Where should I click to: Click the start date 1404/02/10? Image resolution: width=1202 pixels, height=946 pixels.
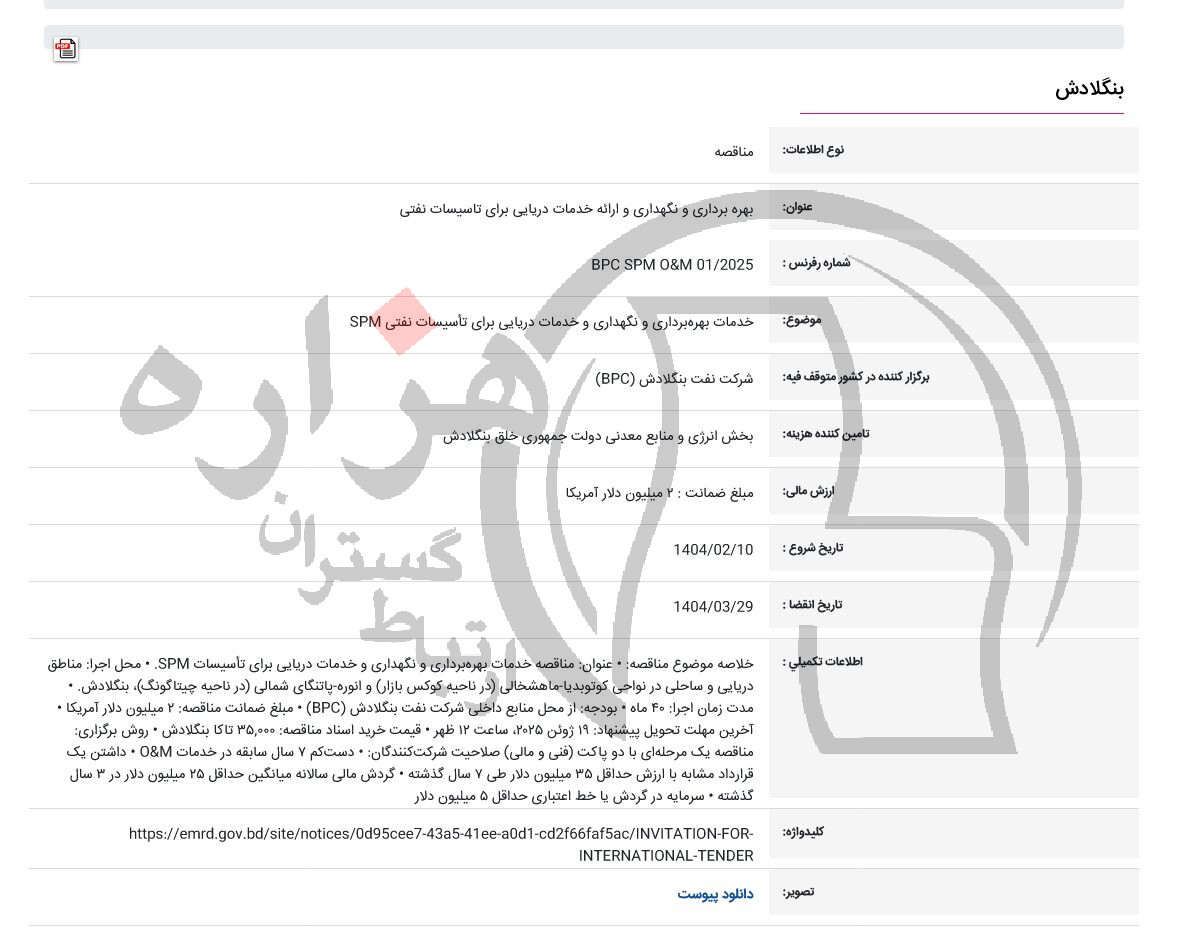[x=713, y=550]
